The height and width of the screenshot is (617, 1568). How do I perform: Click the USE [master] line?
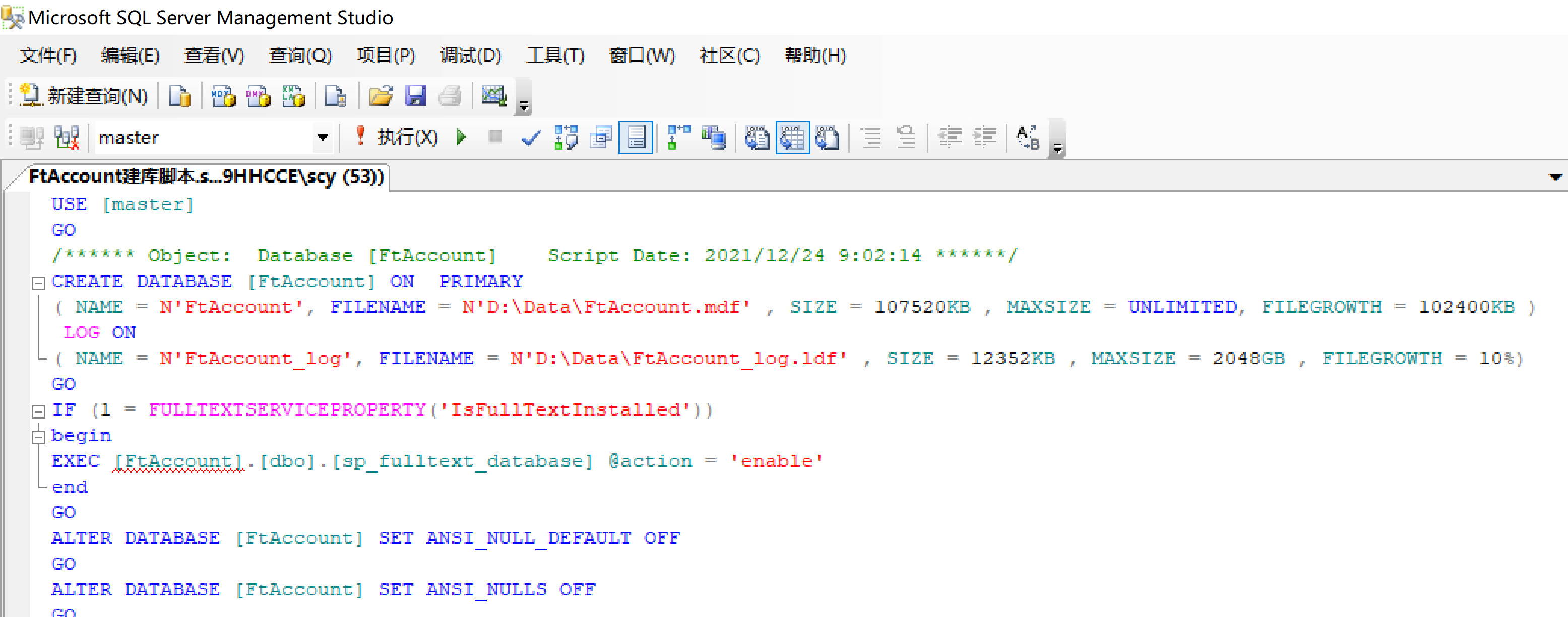(x=122, y=204)
